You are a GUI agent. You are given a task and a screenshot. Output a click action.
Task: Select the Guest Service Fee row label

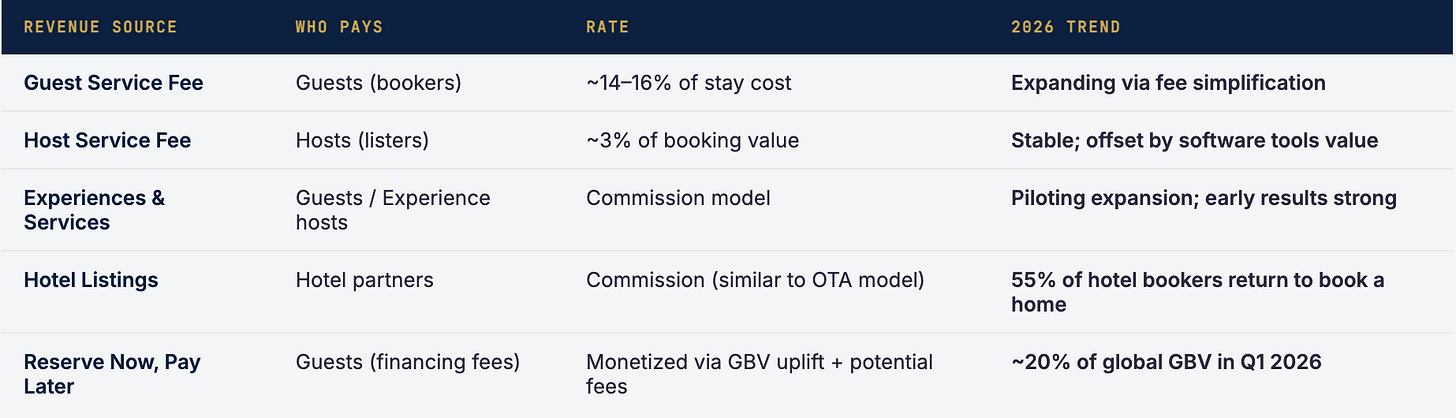click(113, 83)
